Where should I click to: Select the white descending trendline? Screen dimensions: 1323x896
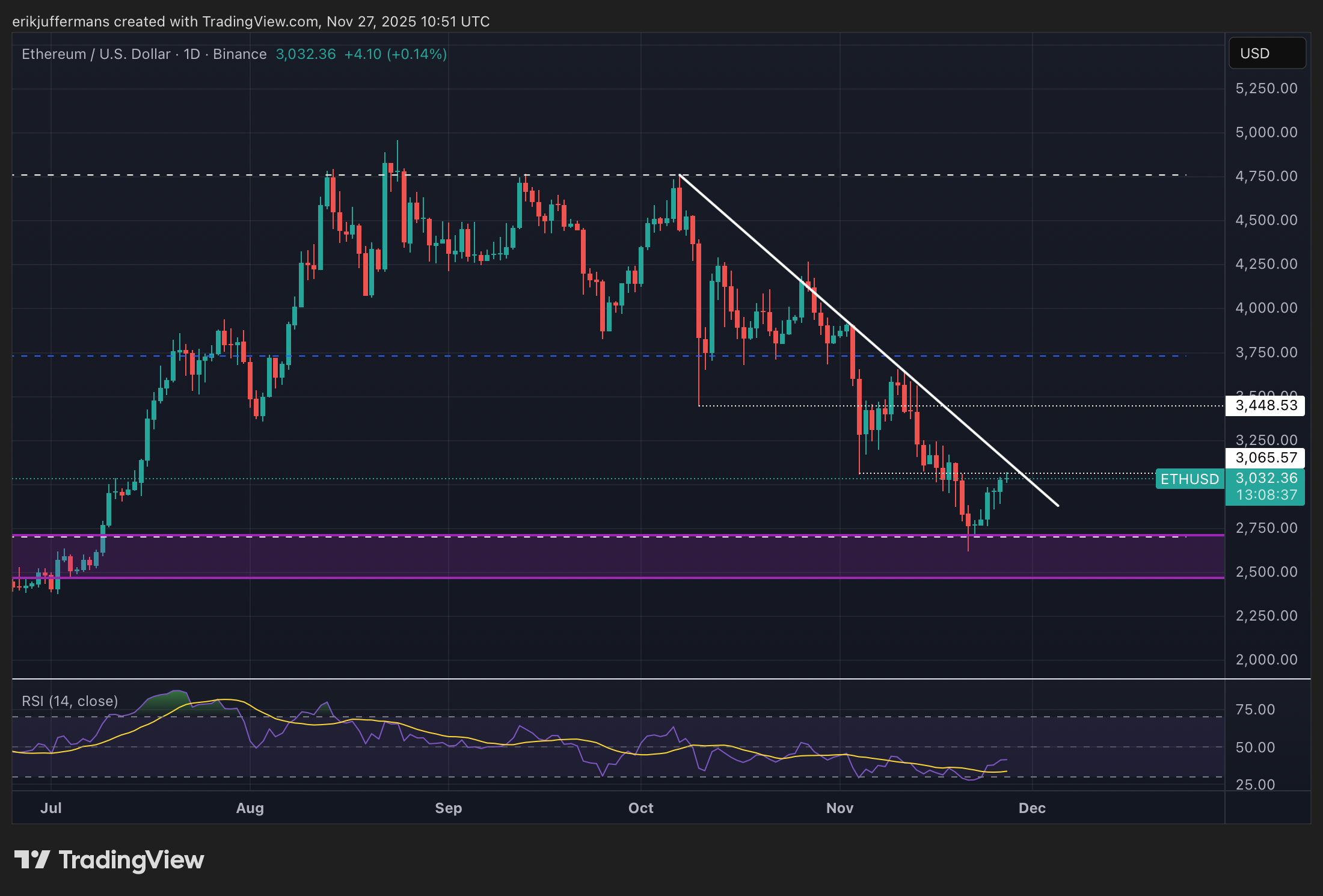click(752, 239)
